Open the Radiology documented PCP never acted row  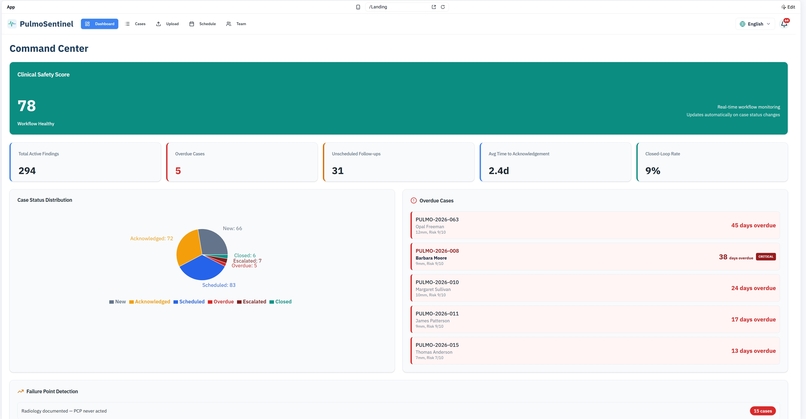(398, 411)
